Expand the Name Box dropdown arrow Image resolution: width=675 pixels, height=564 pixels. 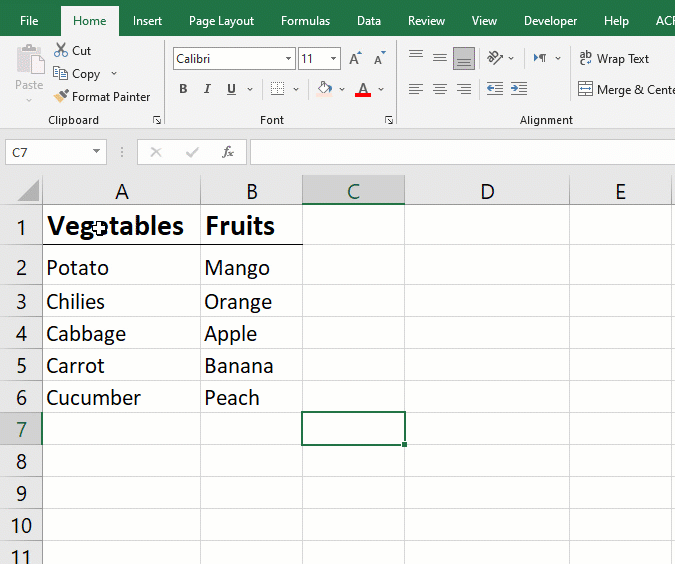(96, 152)
